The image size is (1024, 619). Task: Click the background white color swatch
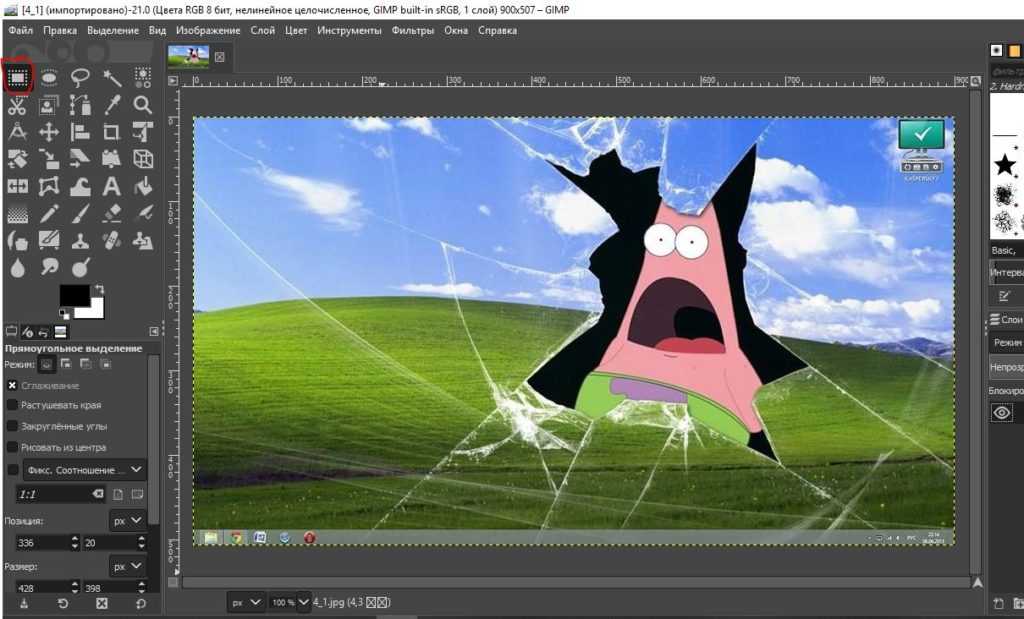pos(95,311)
